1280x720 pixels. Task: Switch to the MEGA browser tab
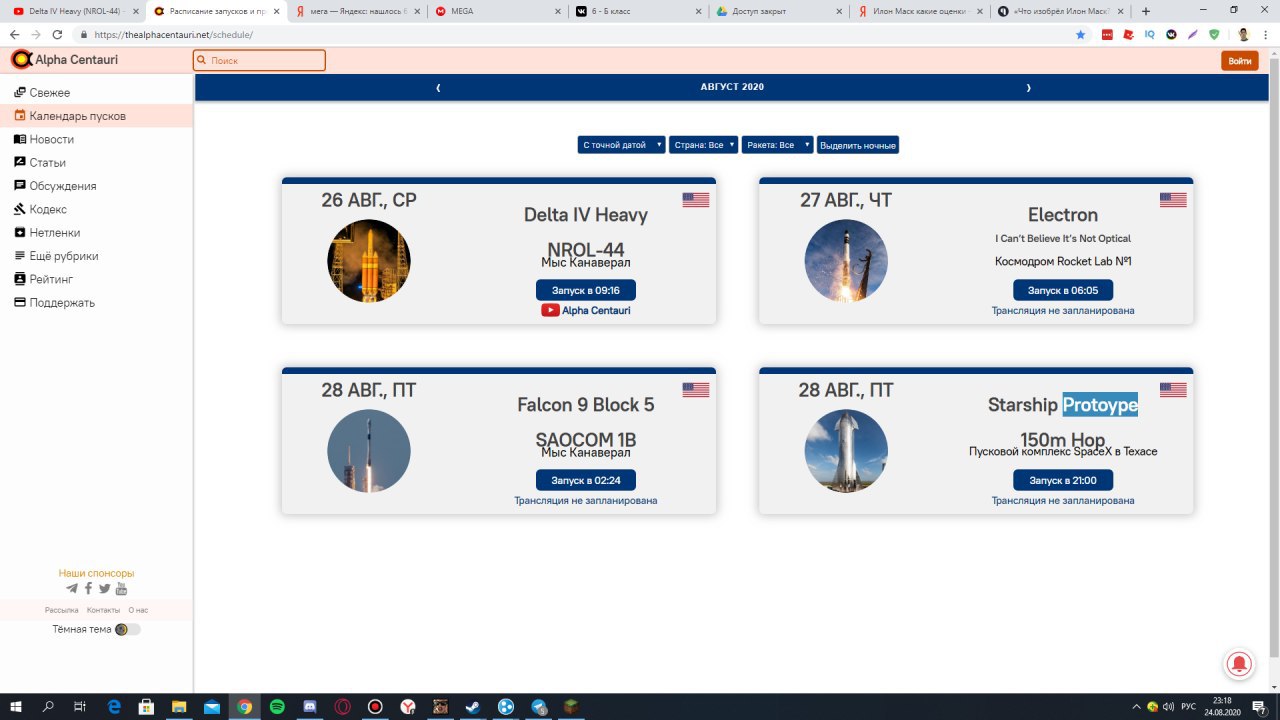[498, 11]
